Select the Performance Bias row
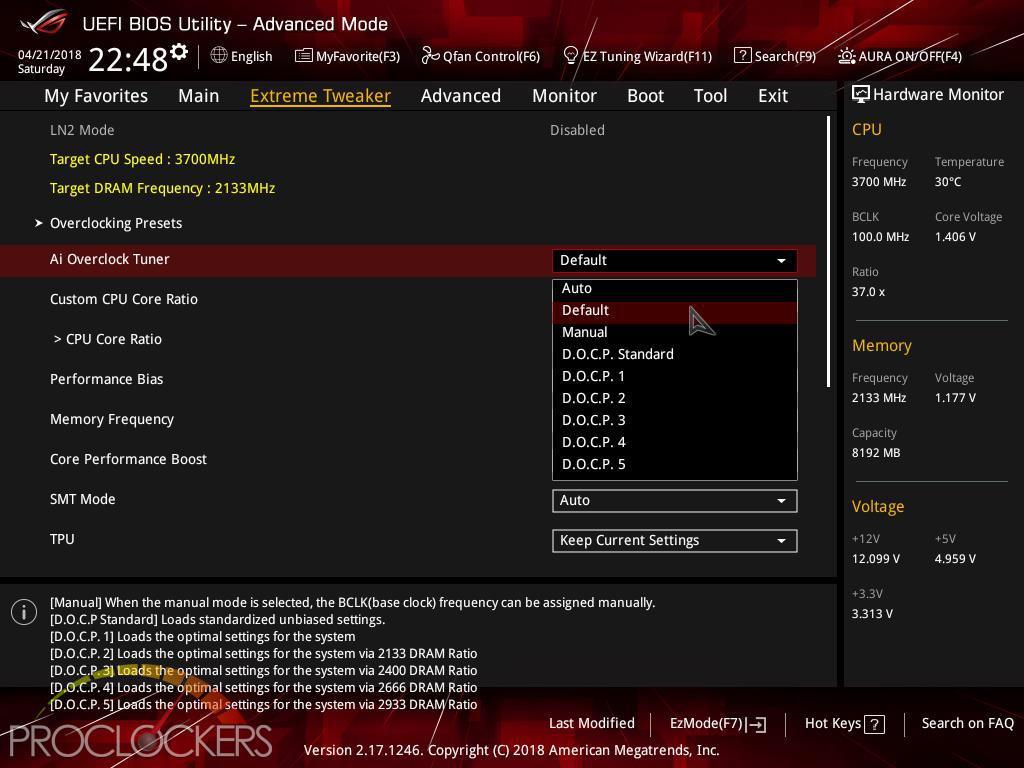The image size is (1024, 768). (x=106, y=379)
